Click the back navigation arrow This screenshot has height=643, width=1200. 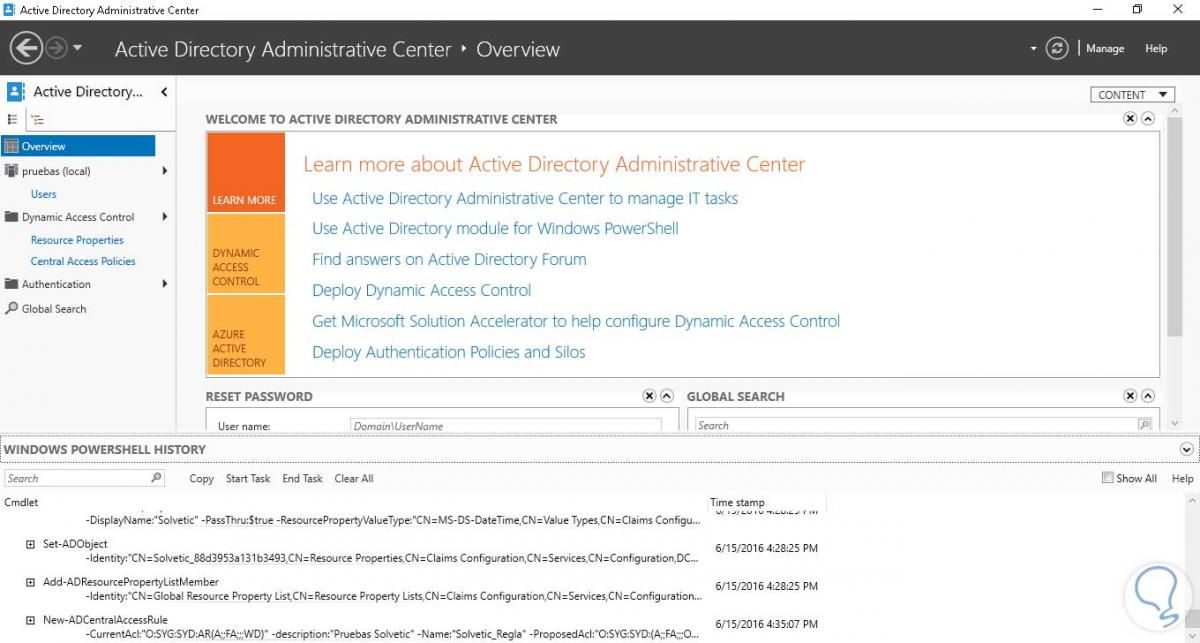pyautogui.click(x=26, y=48)
